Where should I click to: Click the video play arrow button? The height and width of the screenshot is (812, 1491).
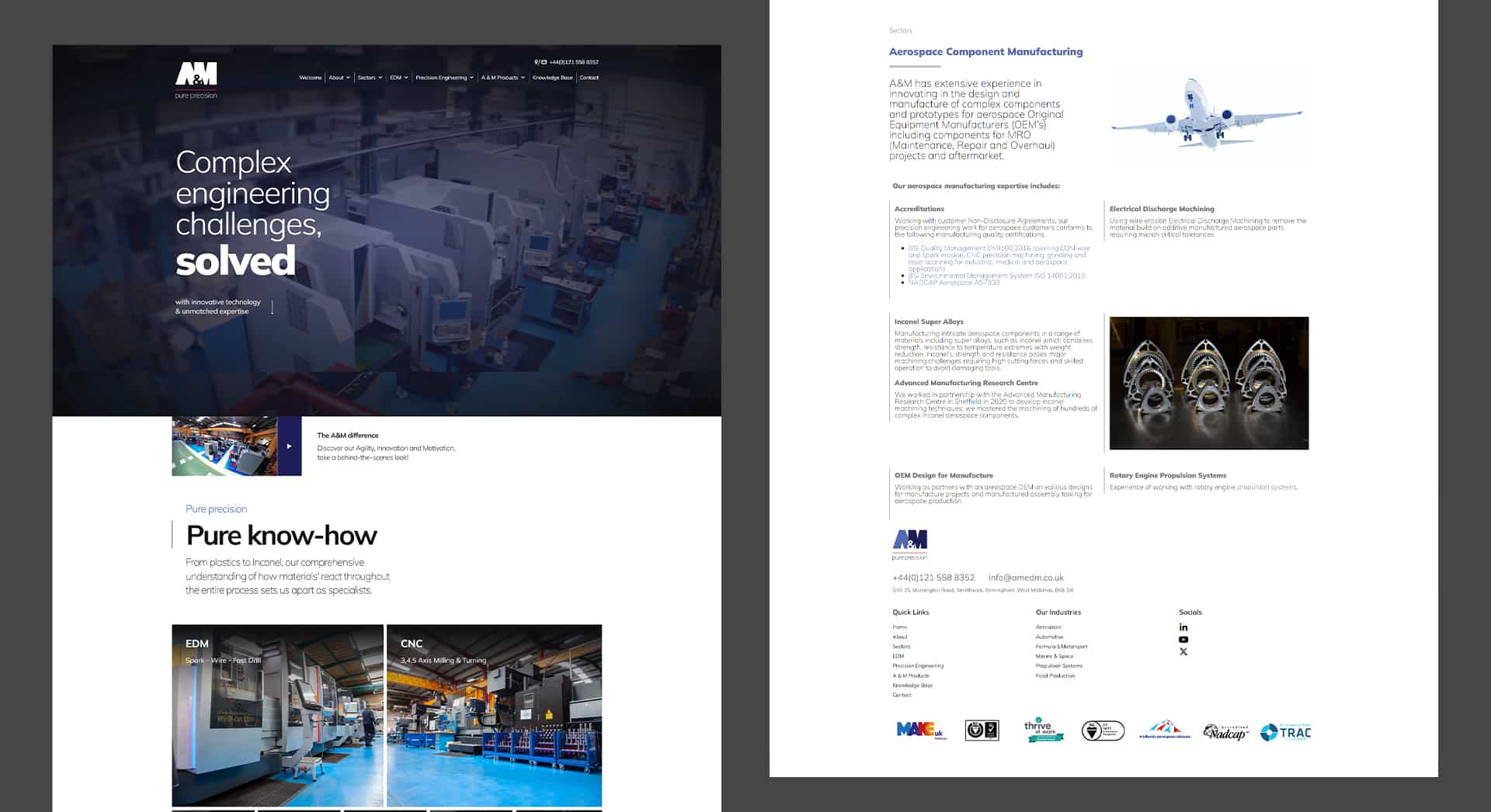tap(289, 446)
